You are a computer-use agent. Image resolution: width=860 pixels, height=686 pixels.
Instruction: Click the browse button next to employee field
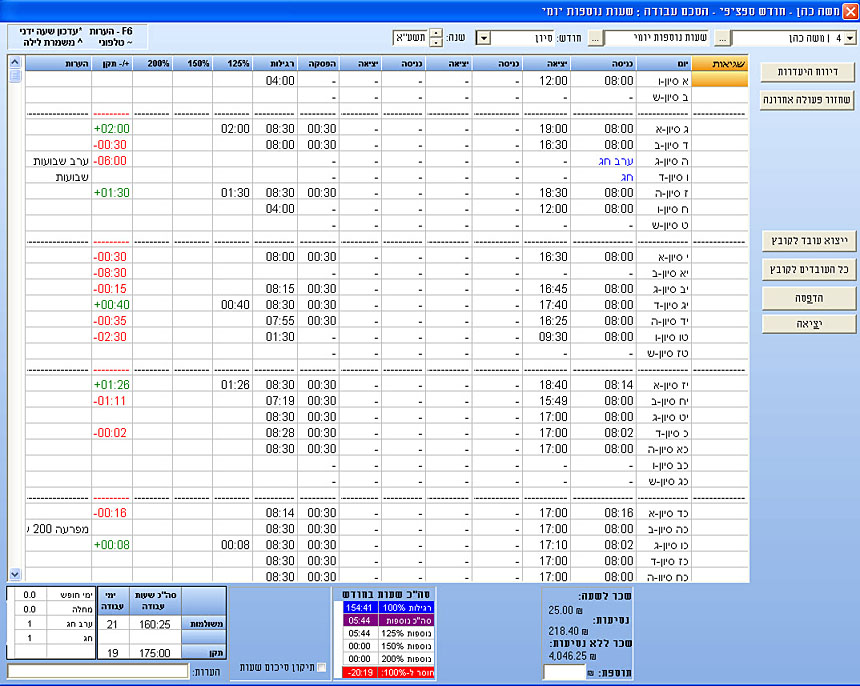722,38
